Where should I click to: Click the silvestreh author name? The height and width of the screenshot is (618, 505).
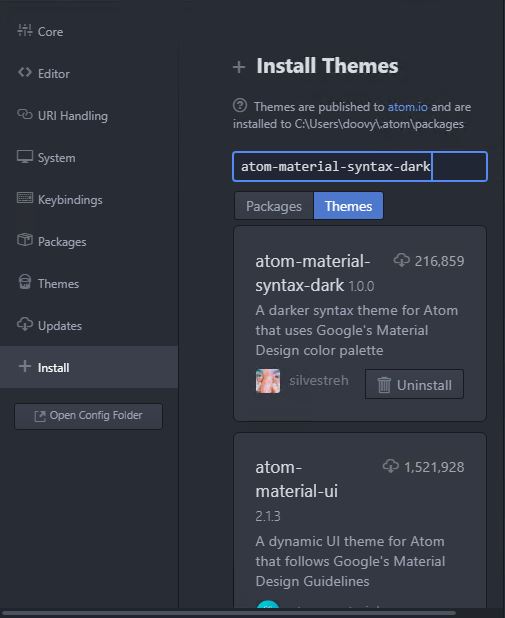click(x=319, y=381)
